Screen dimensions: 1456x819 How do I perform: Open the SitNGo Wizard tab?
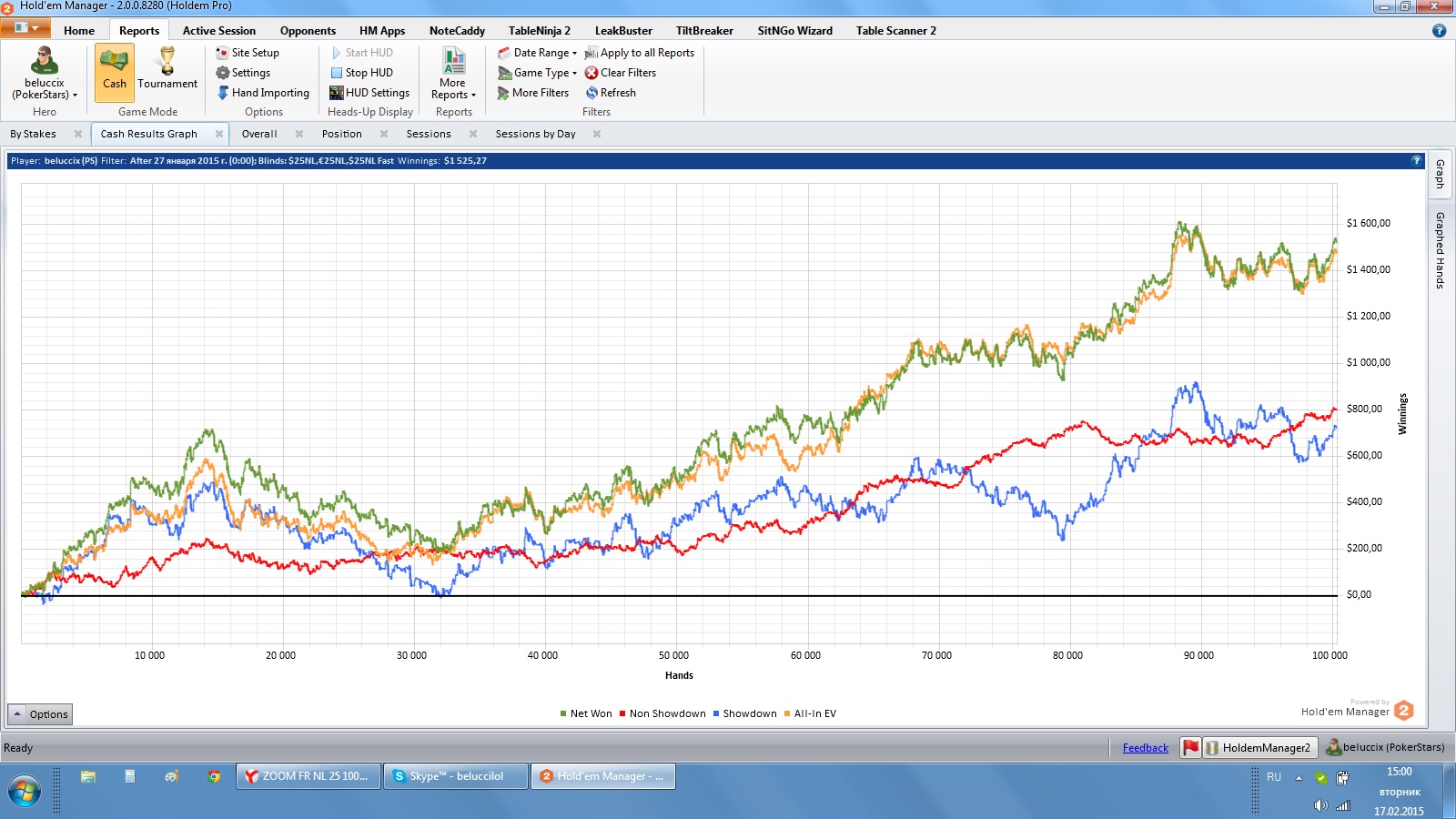coord(795,30)
